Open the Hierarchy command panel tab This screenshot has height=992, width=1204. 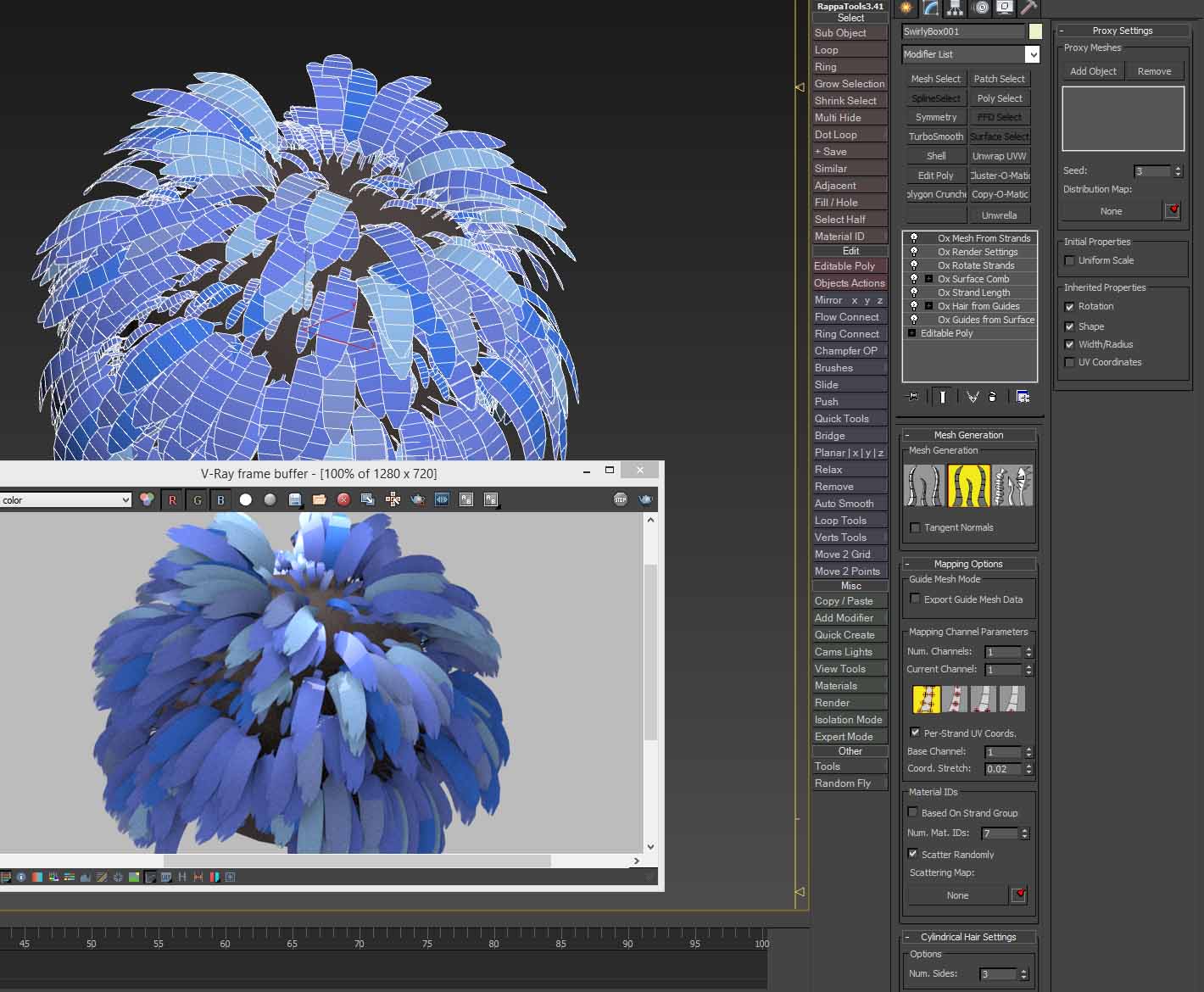click(956, 8)
